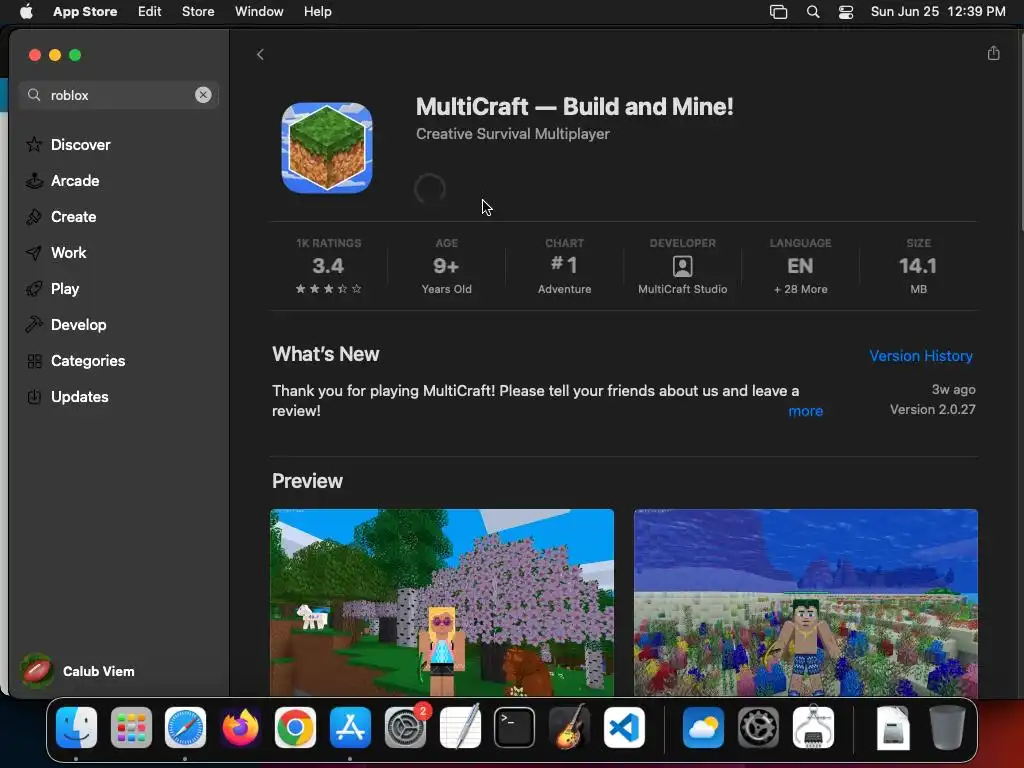Go back with the chevron arrow

click(x=260, y=55)
